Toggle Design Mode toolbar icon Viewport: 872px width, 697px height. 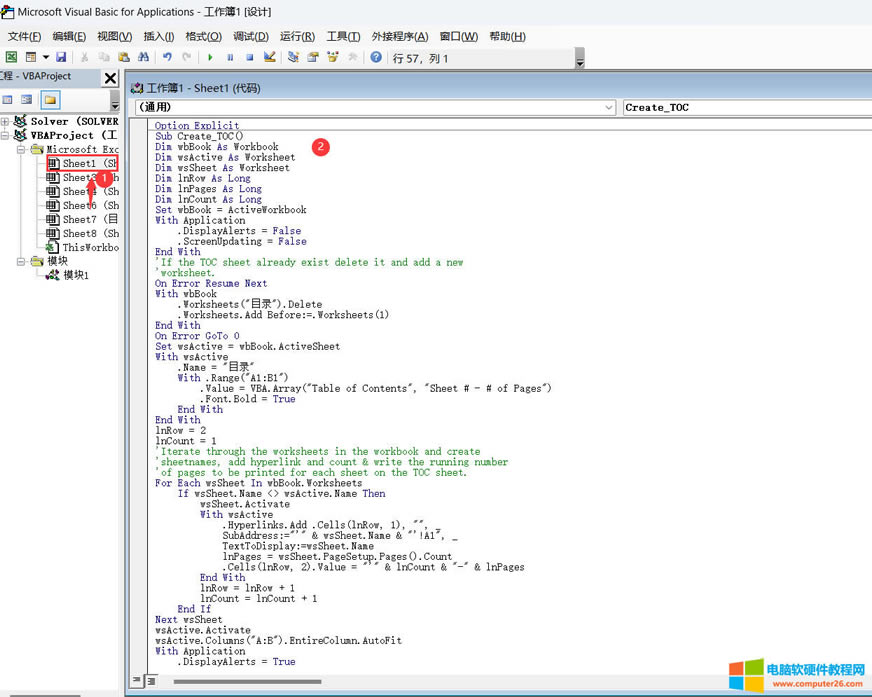270,58
